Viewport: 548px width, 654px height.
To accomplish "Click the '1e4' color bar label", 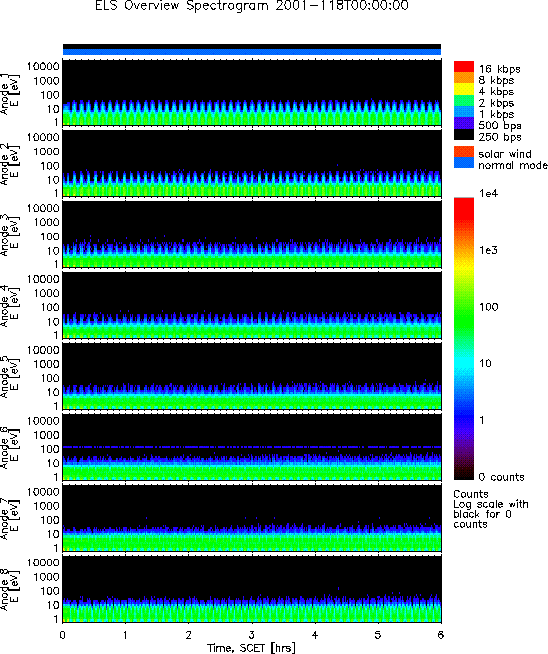I will pos(488,193).
